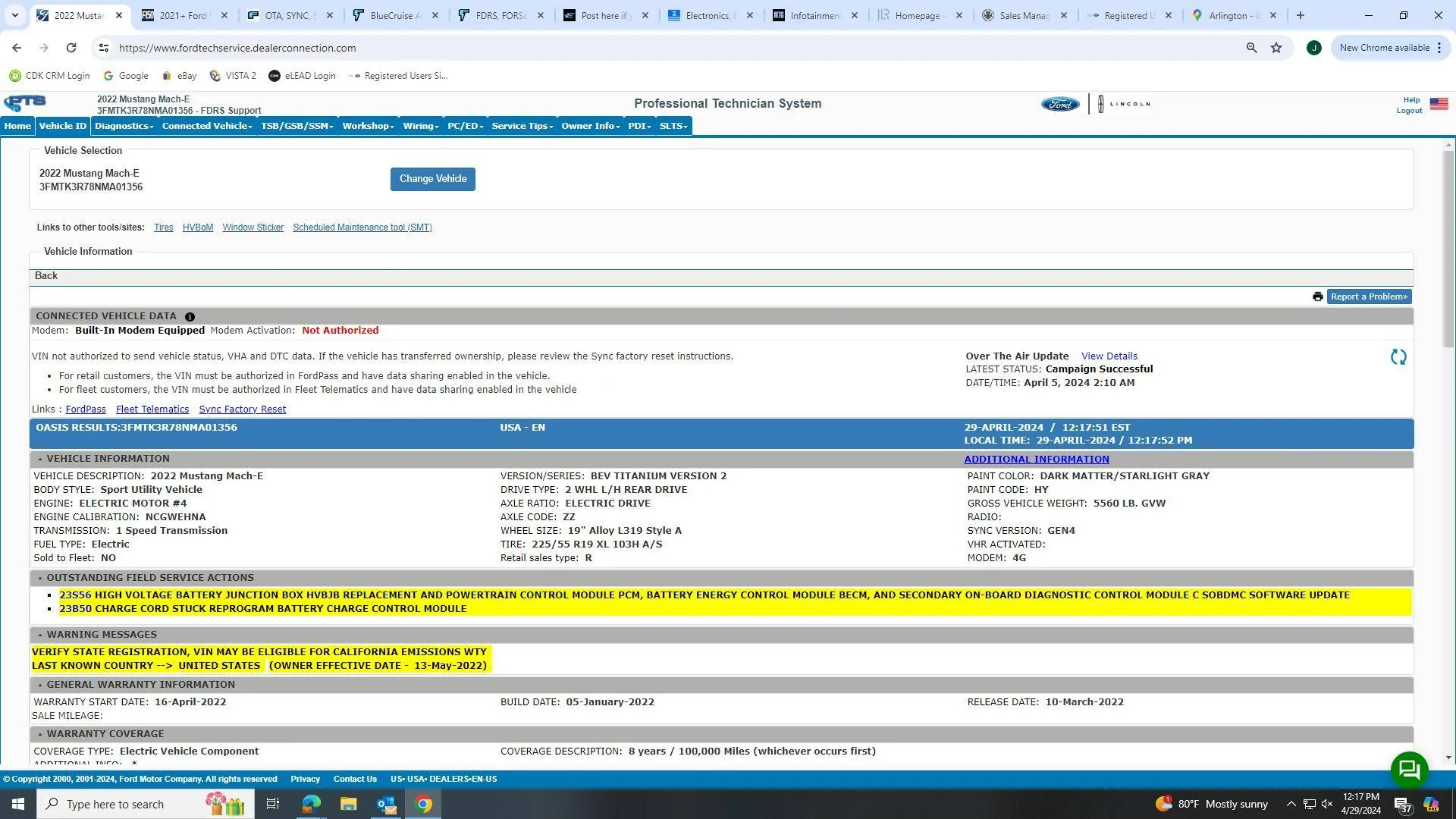
Task: Open Connected Vehicle Data info icon
Action: tap(190, 317)
